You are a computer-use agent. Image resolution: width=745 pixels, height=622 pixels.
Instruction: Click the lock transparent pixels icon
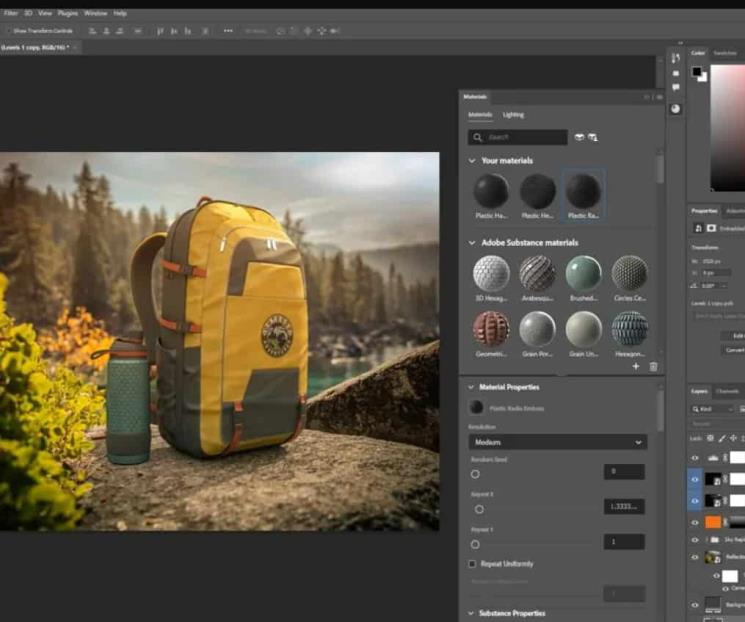pyautogui.click(x=710, y=438)
